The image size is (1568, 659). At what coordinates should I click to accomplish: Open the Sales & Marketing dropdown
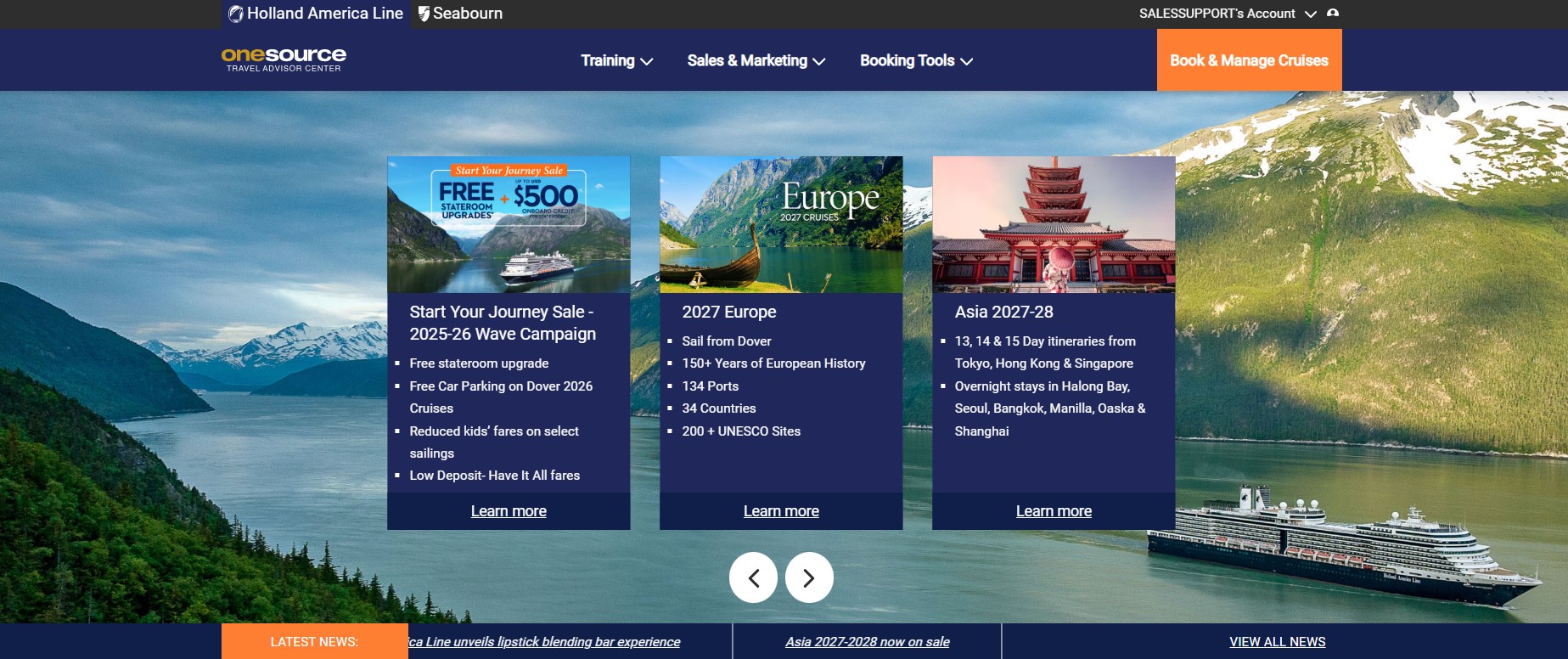point(756,61)
